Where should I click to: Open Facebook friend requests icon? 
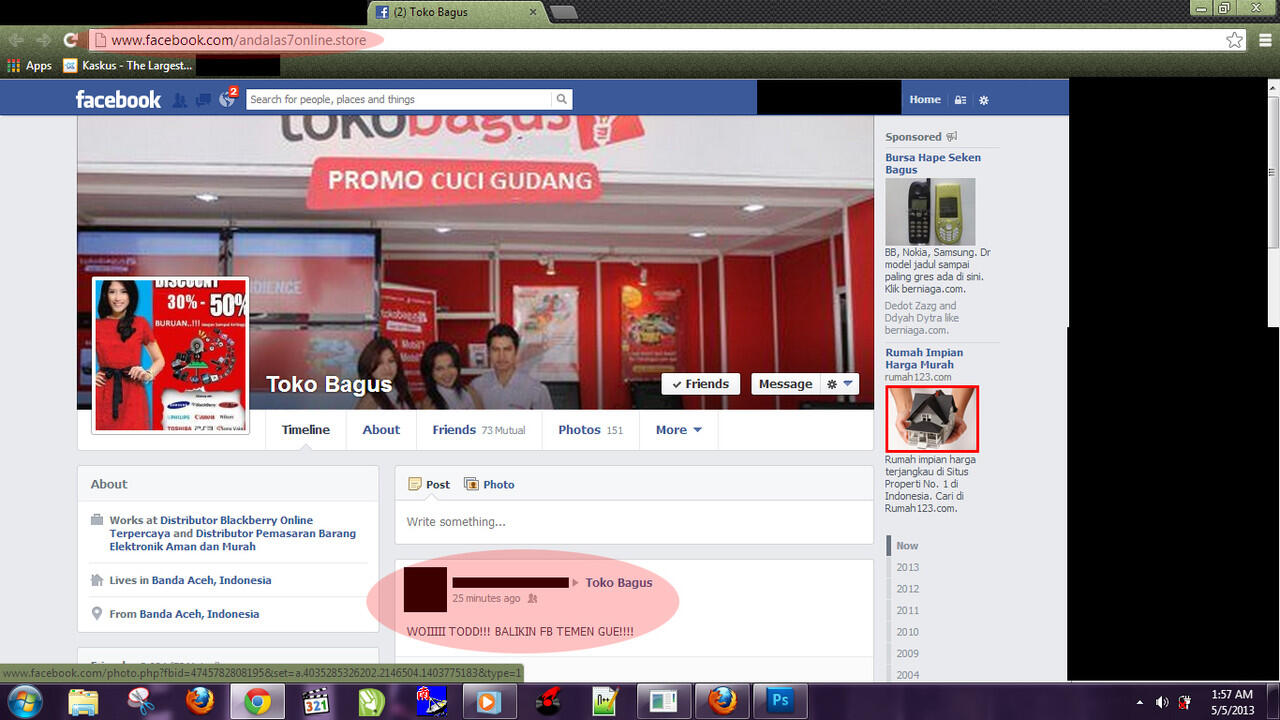180,100
